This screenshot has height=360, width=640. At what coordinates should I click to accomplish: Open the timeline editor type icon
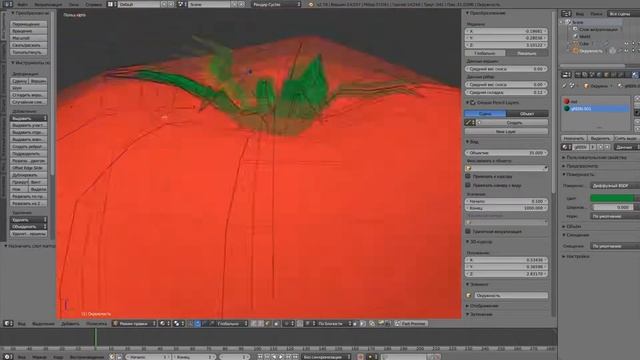tap(8, 357)
